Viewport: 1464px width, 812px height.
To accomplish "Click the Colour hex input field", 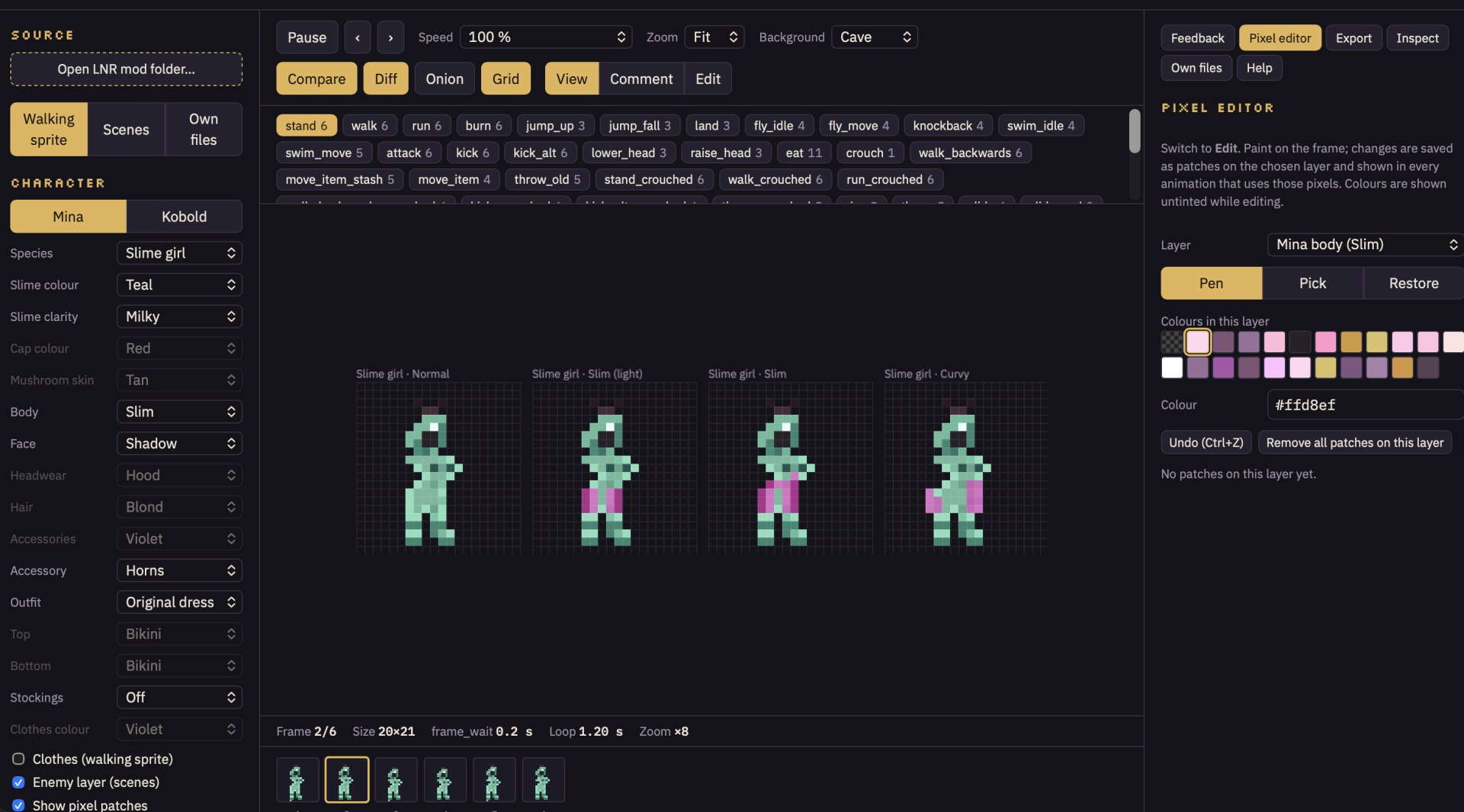I will 1365,405.
